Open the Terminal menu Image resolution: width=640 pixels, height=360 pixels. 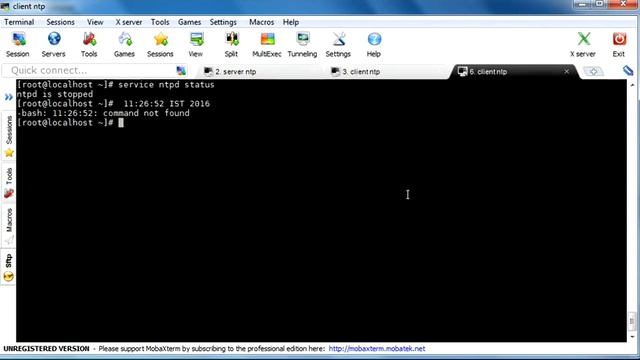pos(19,22)
